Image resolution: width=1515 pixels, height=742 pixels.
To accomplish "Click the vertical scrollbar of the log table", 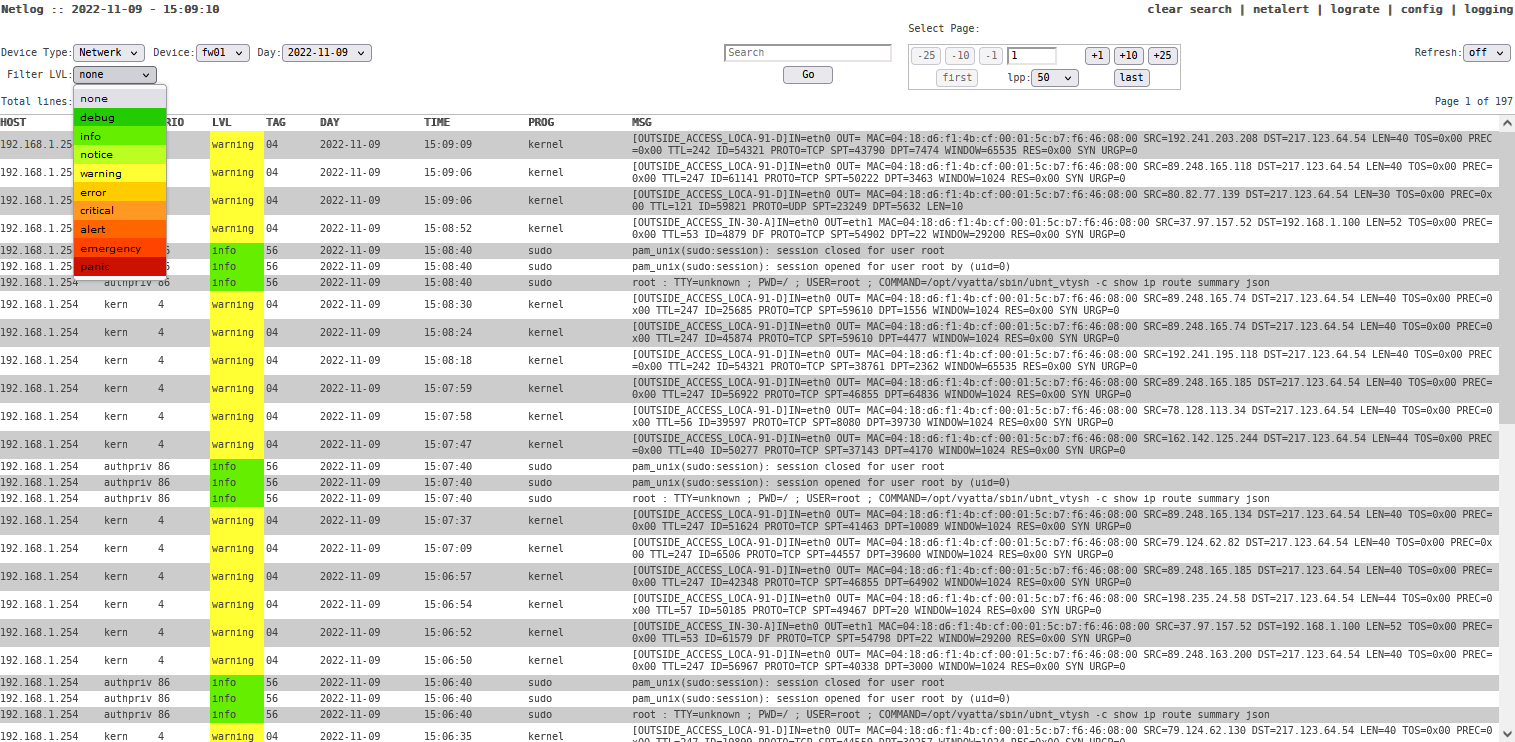I will click(x=1507, y=430).
